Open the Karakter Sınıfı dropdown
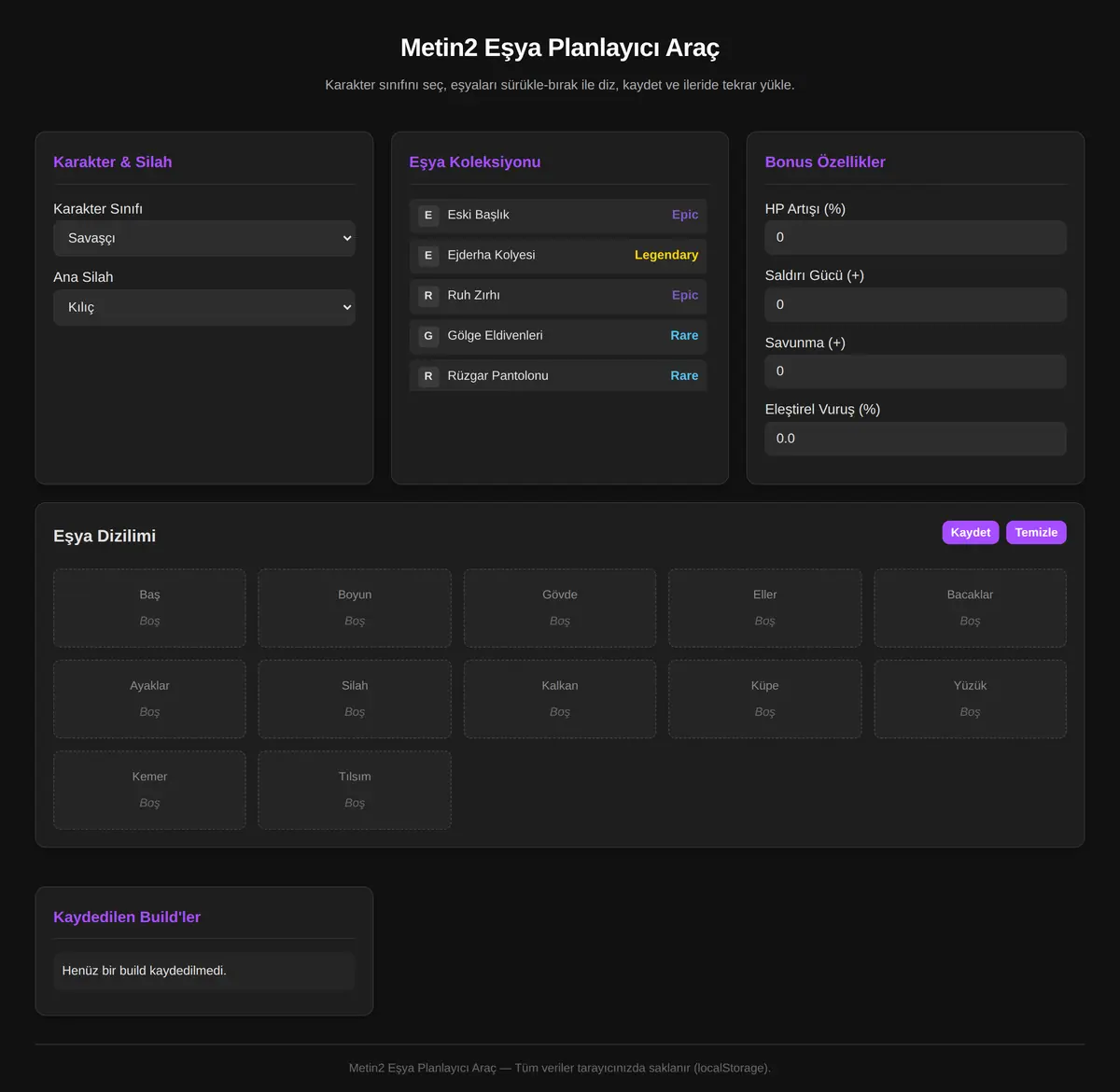1120x1092 pixels. (x=204, y=238)
